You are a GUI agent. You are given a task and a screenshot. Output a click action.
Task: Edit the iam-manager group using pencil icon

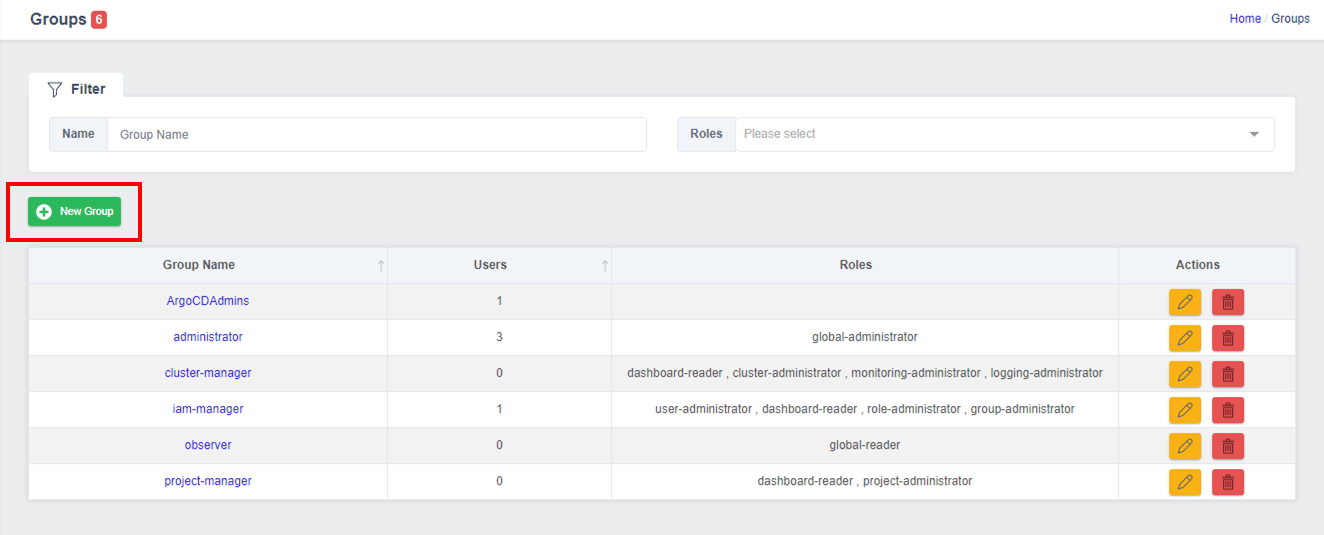[x=1185, y=410]
